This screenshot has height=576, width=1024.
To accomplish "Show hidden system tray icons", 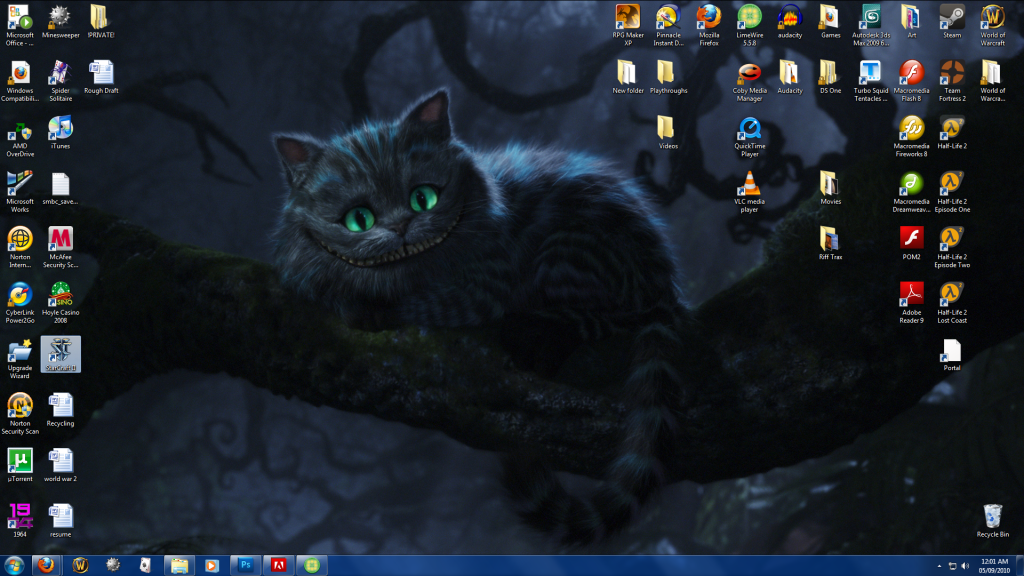I will point(939,566).
